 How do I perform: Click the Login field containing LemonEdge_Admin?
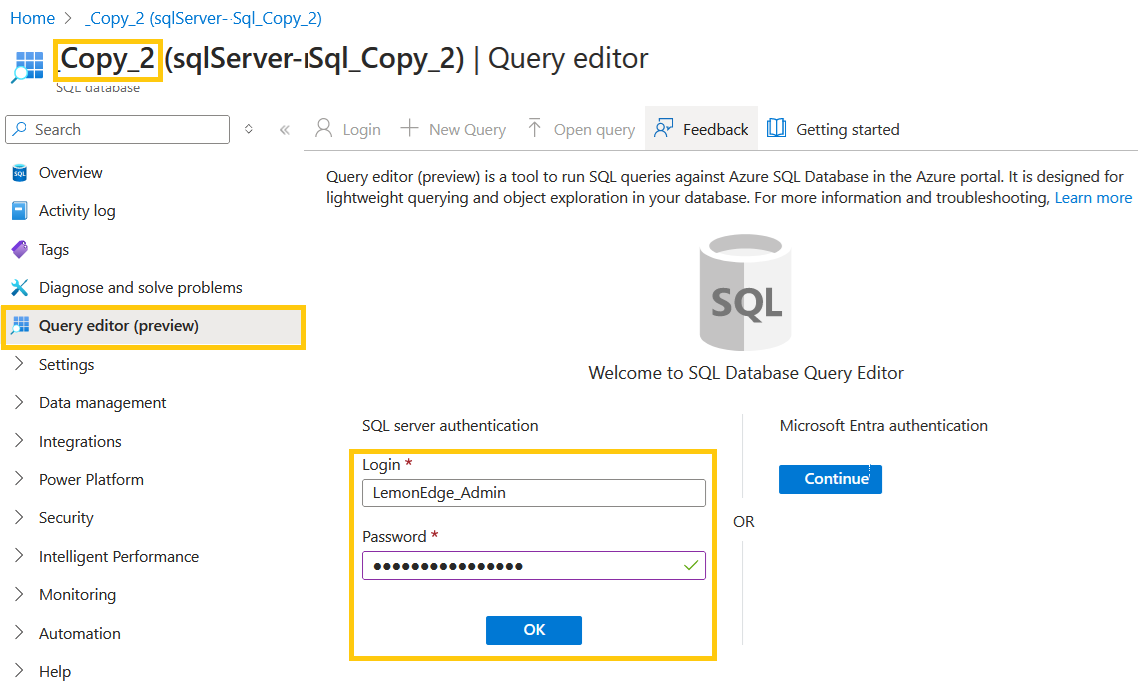click(x=534, y=493)
